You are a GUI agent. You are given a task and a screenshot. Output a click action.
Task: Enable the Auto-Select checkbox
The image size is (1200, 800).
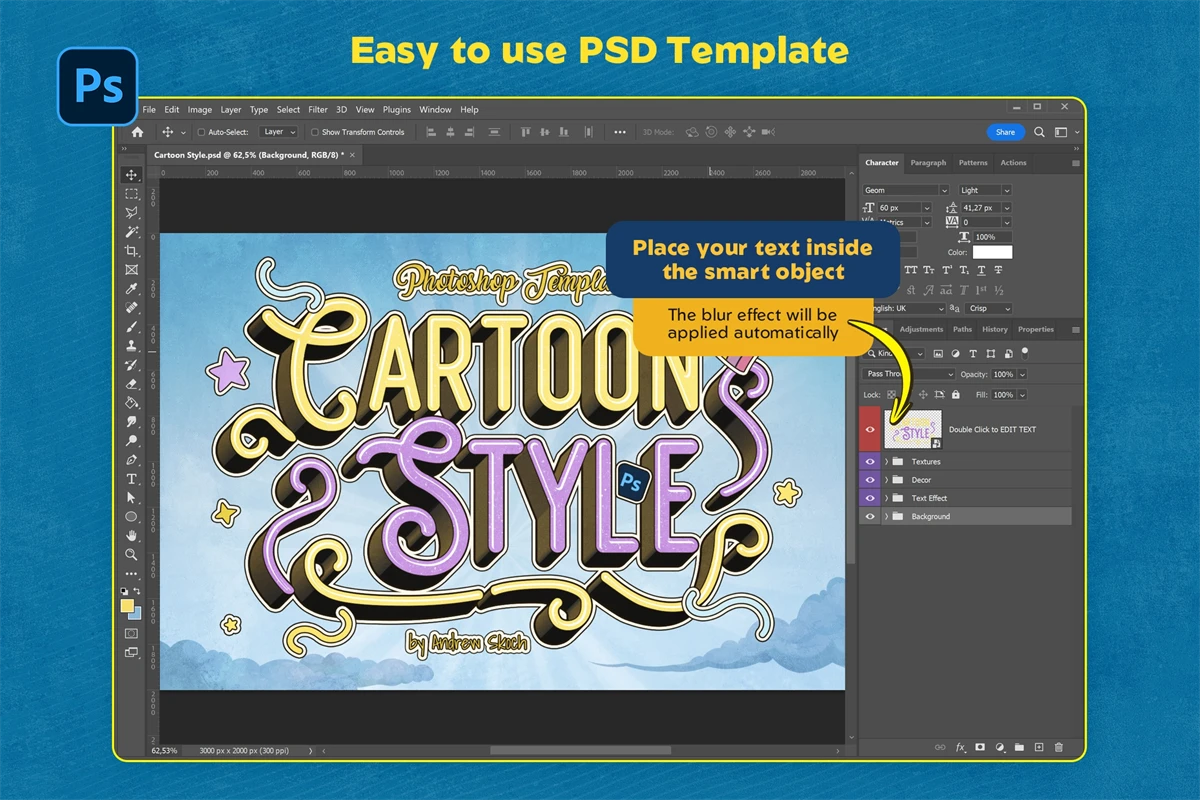[x=201, y=132]
